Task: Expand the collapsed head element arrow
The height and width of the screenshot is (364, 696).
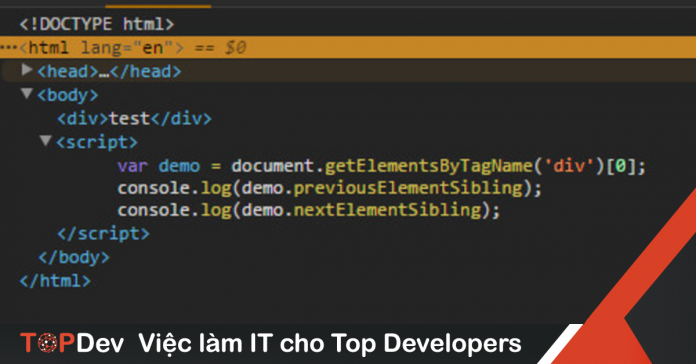Action: coord(27,70)
